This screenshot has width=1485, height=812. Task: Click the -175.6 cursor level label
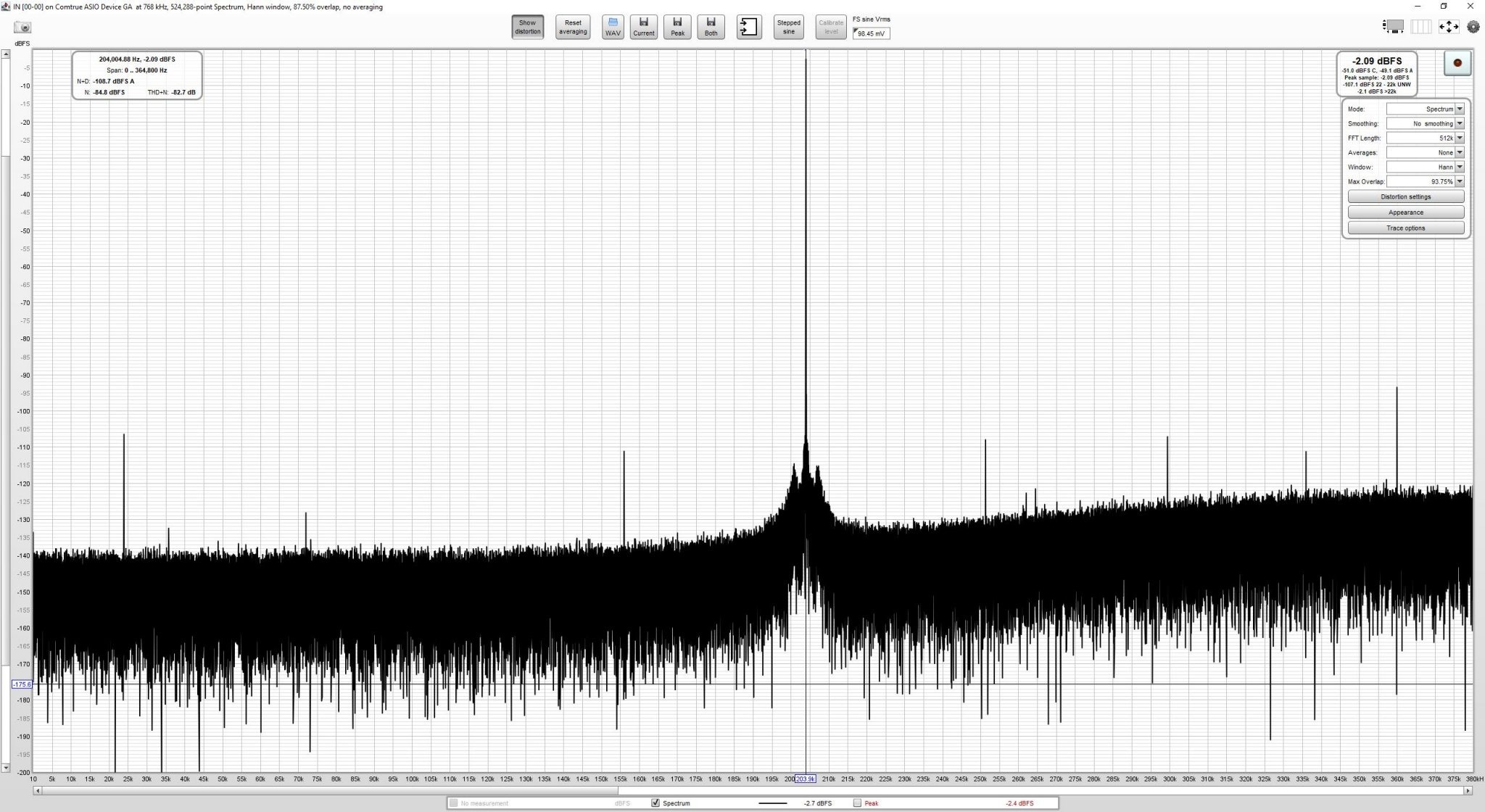tap(22, 684)
